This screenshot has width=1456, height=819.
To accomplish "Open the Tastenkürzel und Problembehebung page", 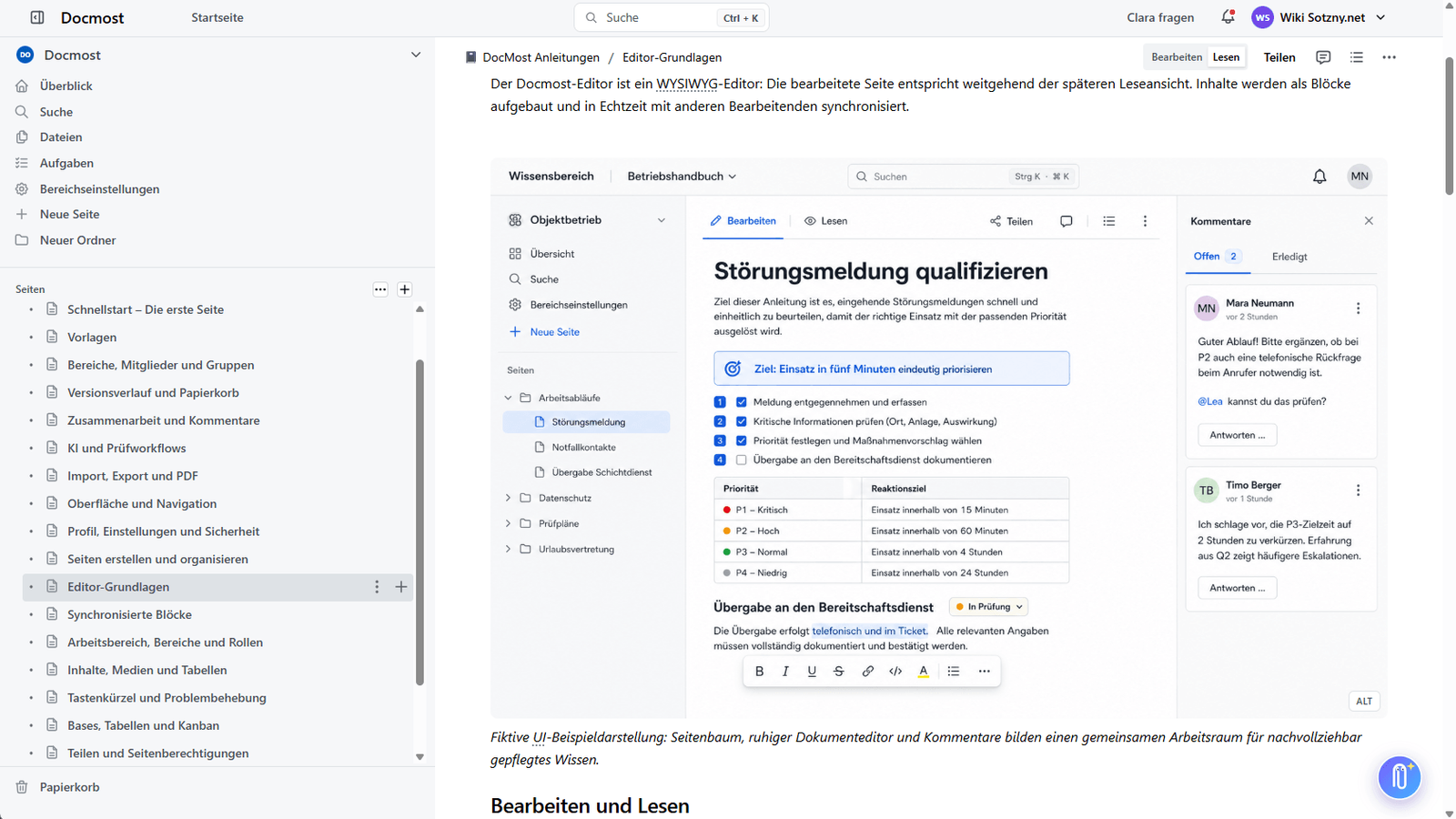I will pos(167,698).
